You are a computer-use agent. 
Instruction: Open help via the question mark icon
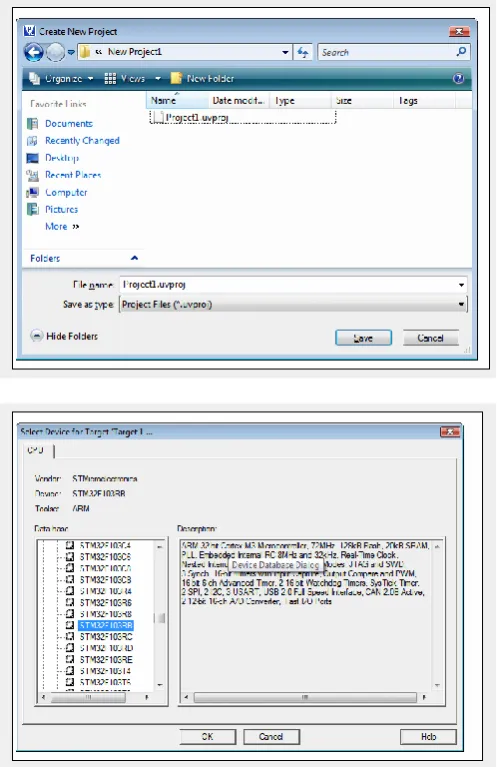[x=458, y=78]
